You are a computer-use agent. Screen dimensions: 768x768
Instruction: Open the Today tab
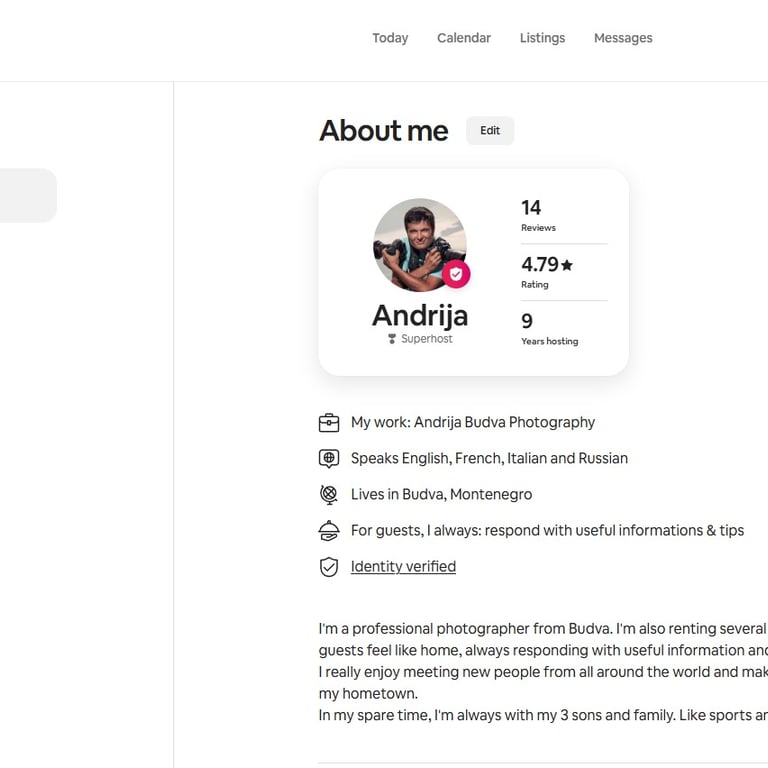[x=390, y=38]
